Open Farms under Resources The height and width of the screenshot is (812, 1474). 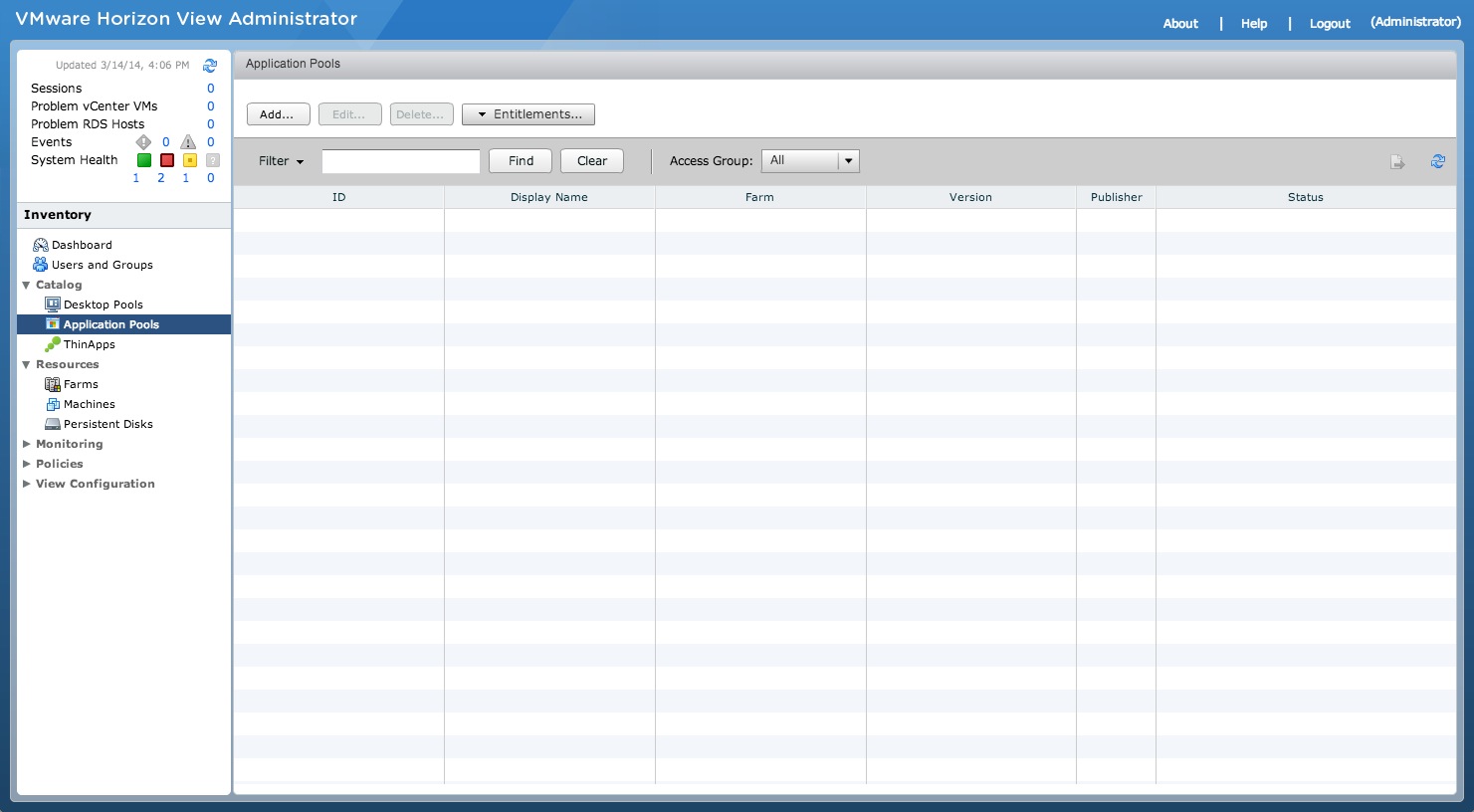point(80,384)
